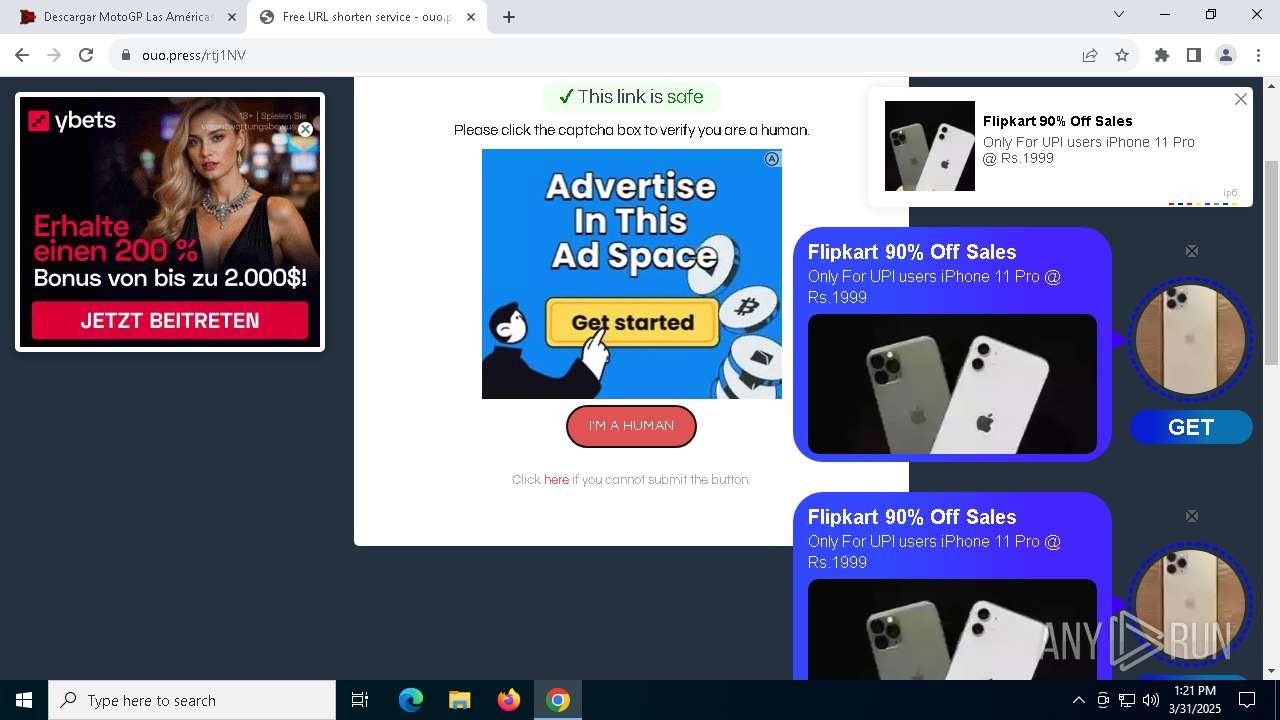The width and height of the screenshot is (1280, 720).
Task: Click the top notification Flipkart 90% Off Sales title
Action: [x=1058, y=121]
